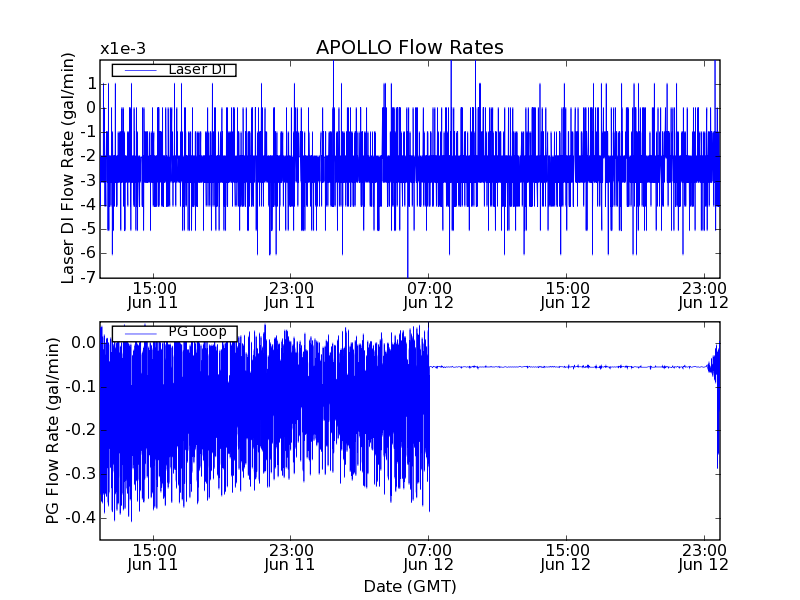This screenshot has width=800, height=600.
Task: Click y-tick '-0.3' on PG Loop plot
Action: (80, 474)
